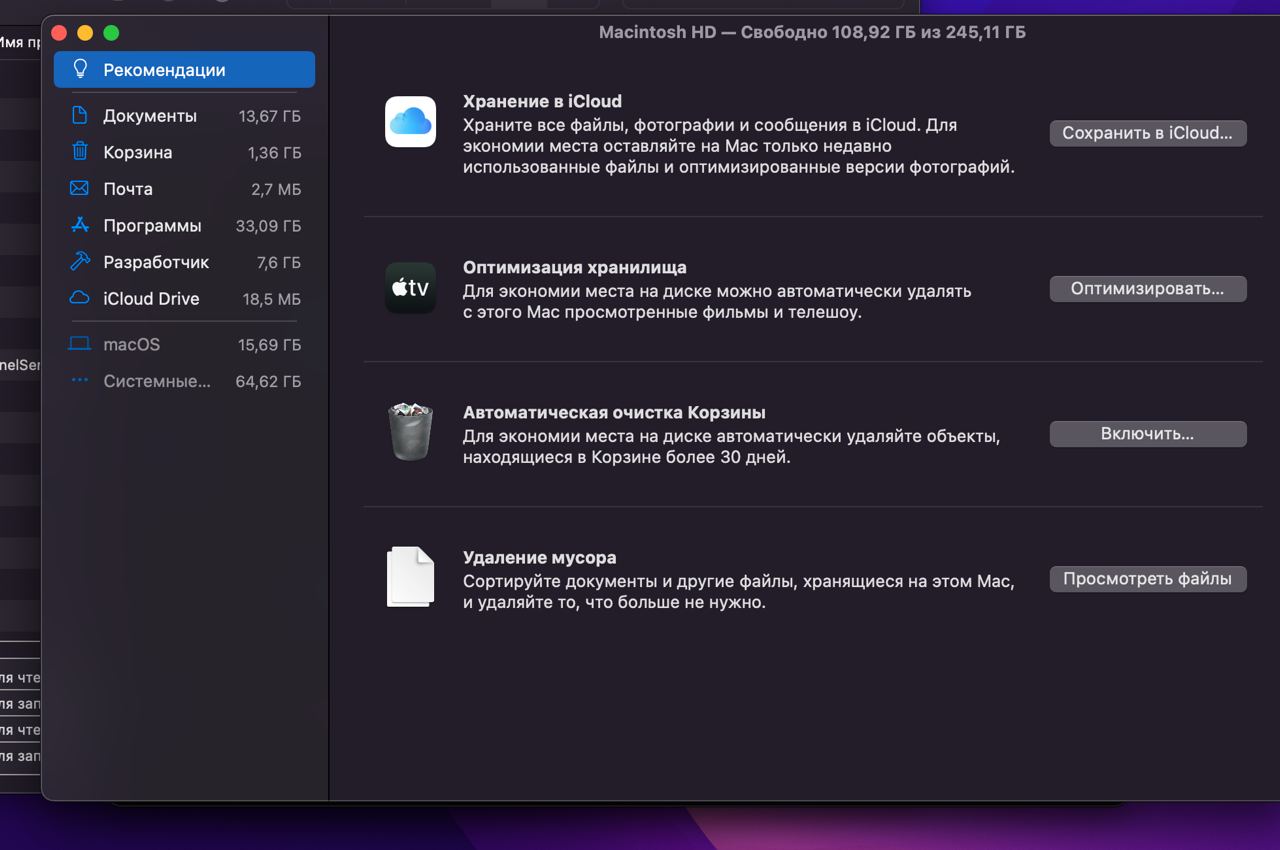Click the 64,62 ГБ size value
The height and width of the screenshot is (850, 1280).
pyautogui.click(x=268, y=381)
